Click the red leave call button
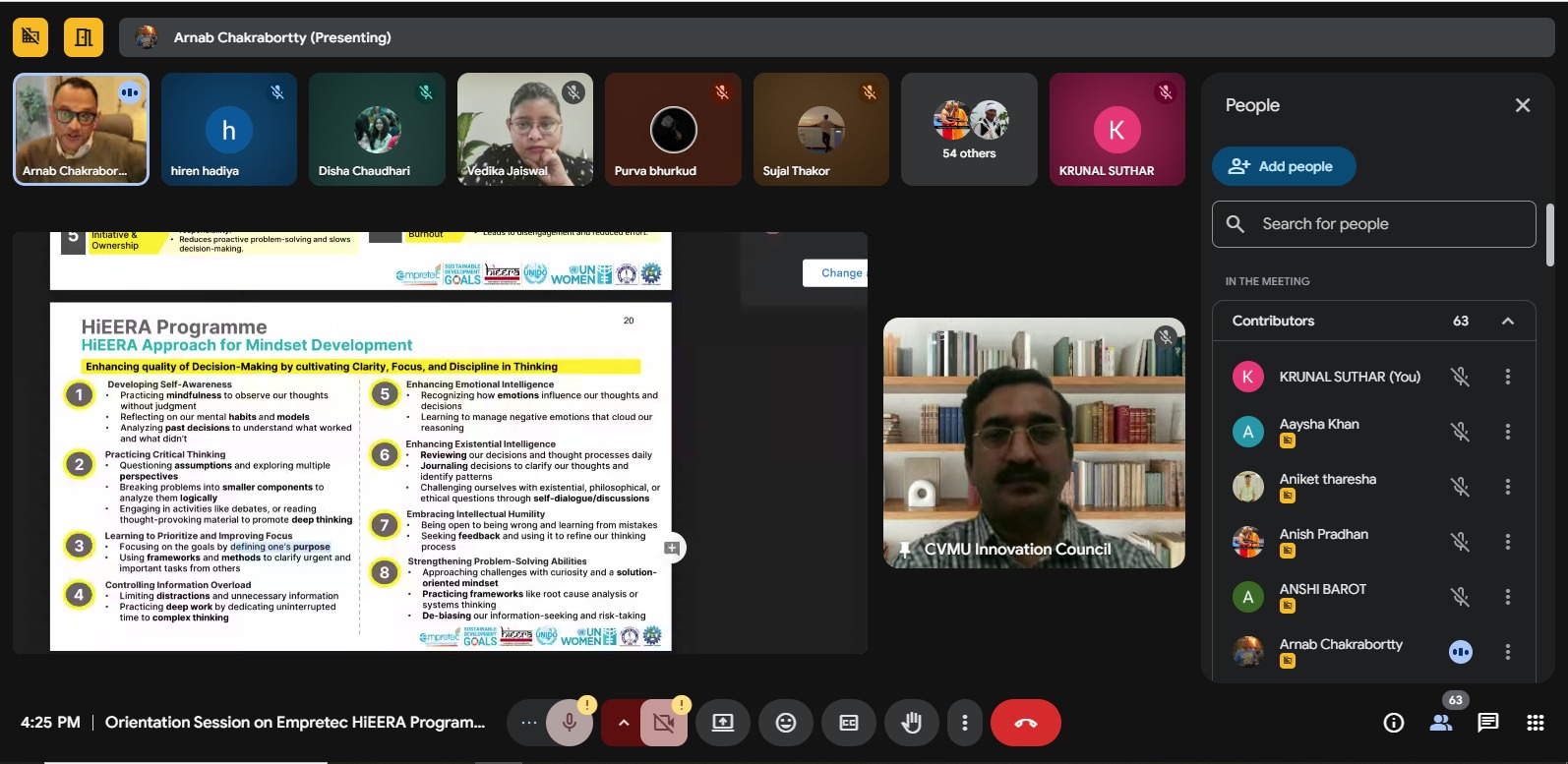The height and width of the screenshot is (764, 1568). coord(1025,724)
